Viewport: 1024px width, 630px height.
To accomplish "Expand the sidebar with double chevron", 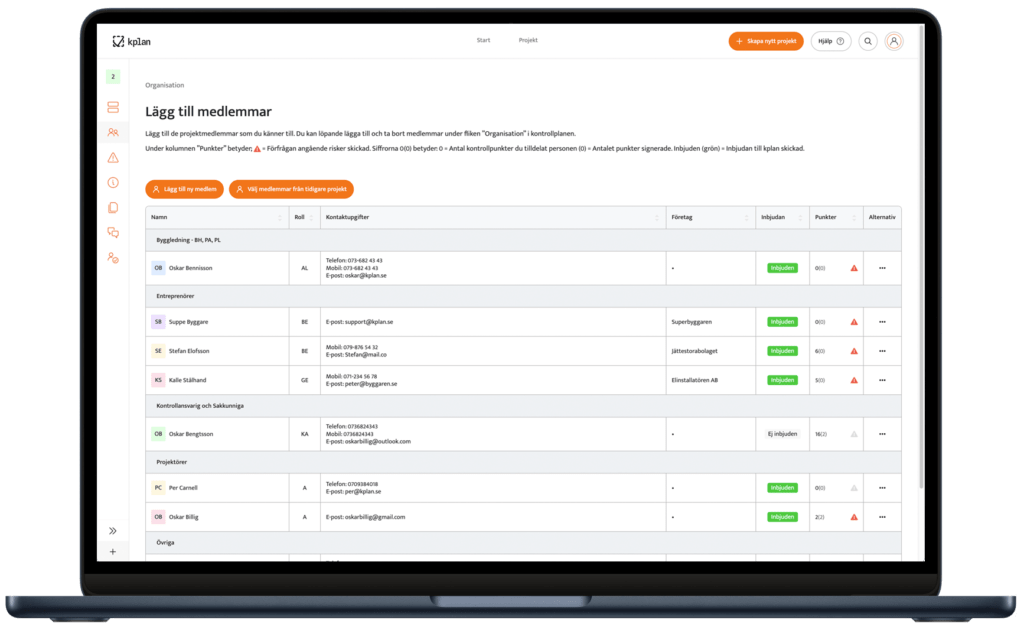I will click(x=113, y=531).
